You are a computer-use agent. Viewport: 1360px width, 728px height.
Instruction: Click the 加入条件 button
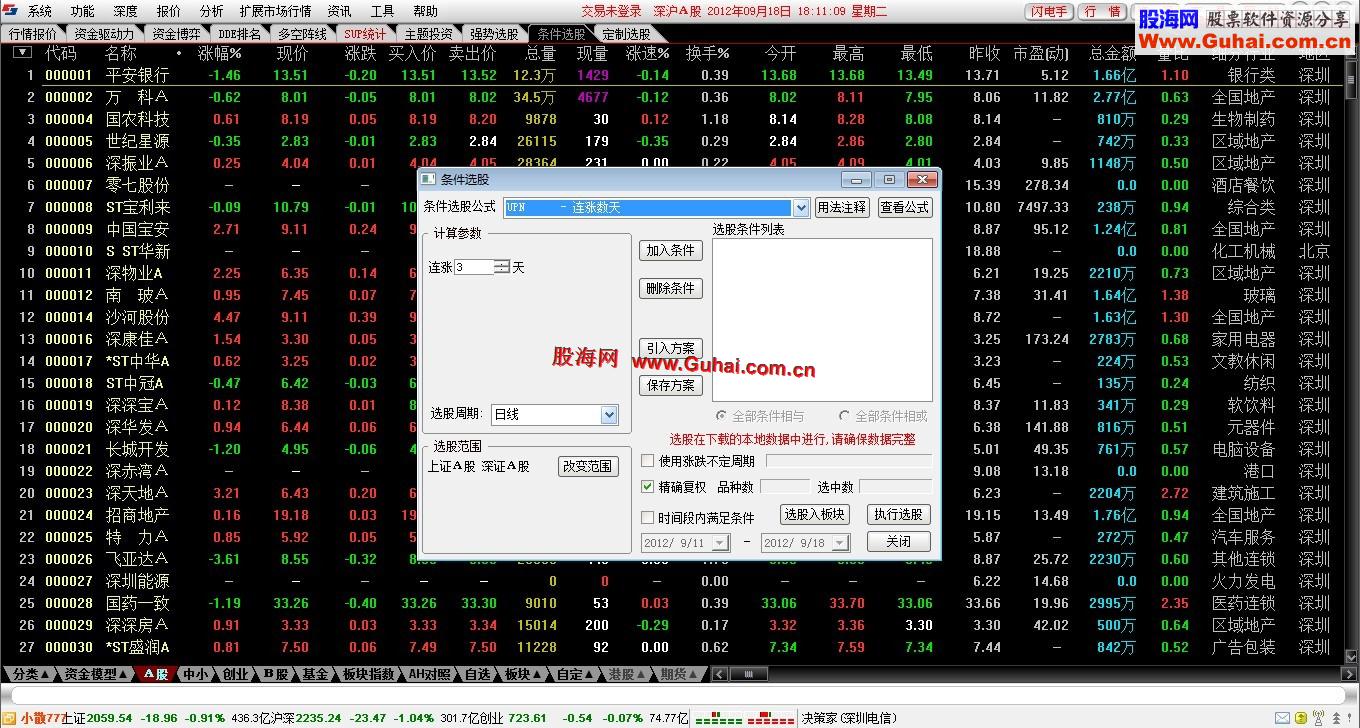click(670, 250)
